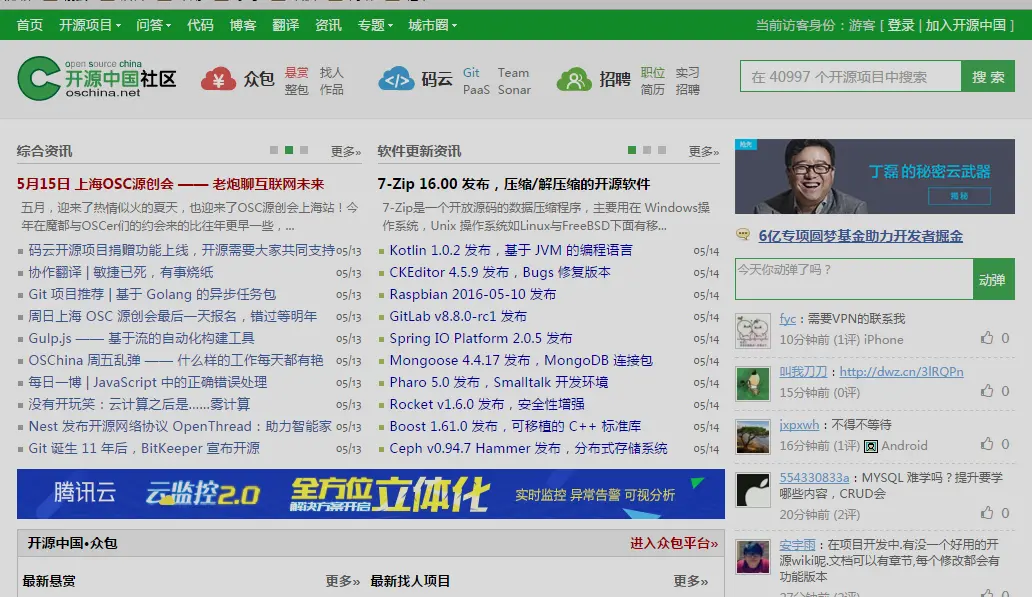Open Boost 1.61.0 发布 article
This screenshot has height=597, width=1032.
click(x=515, y=426)
